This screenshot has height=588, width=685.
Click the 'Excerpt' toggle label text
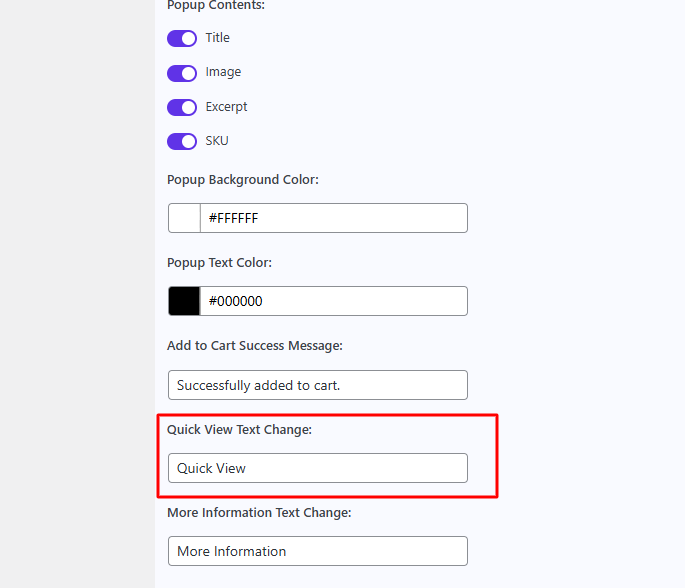(226, 107)
